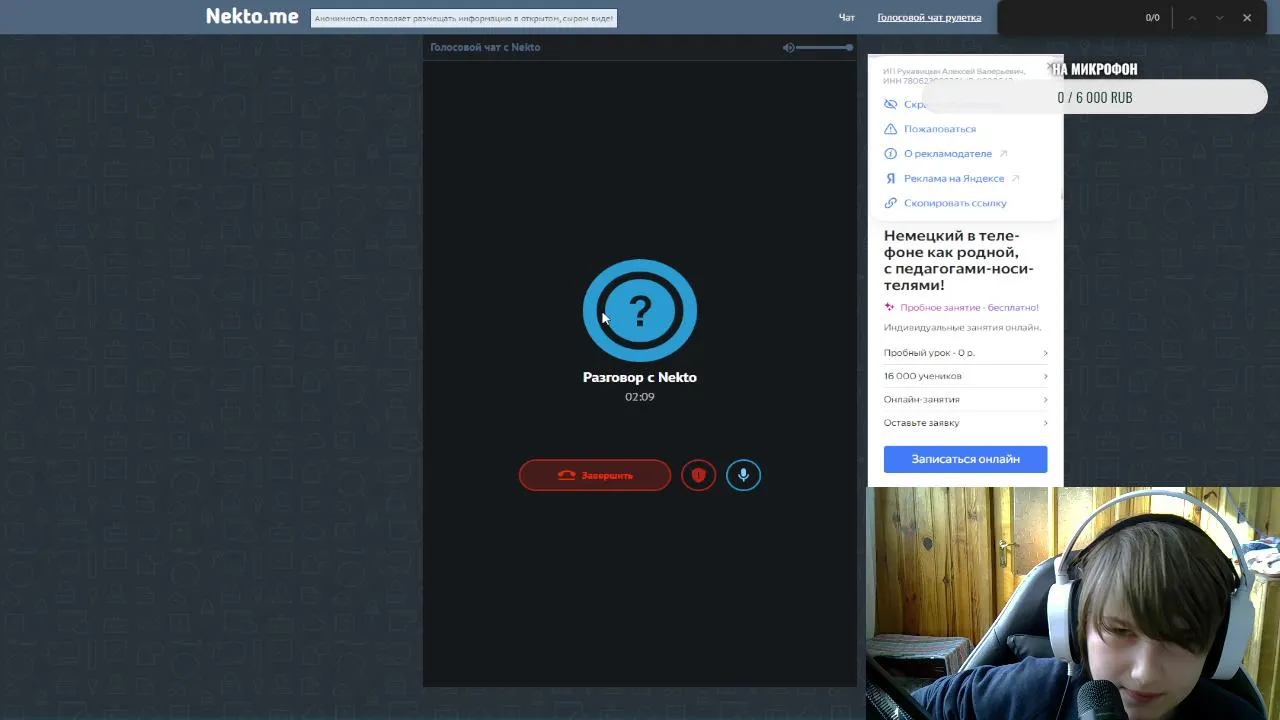
Task: Choose Пожаловаться in the ad menu
Action: [939, 129]
